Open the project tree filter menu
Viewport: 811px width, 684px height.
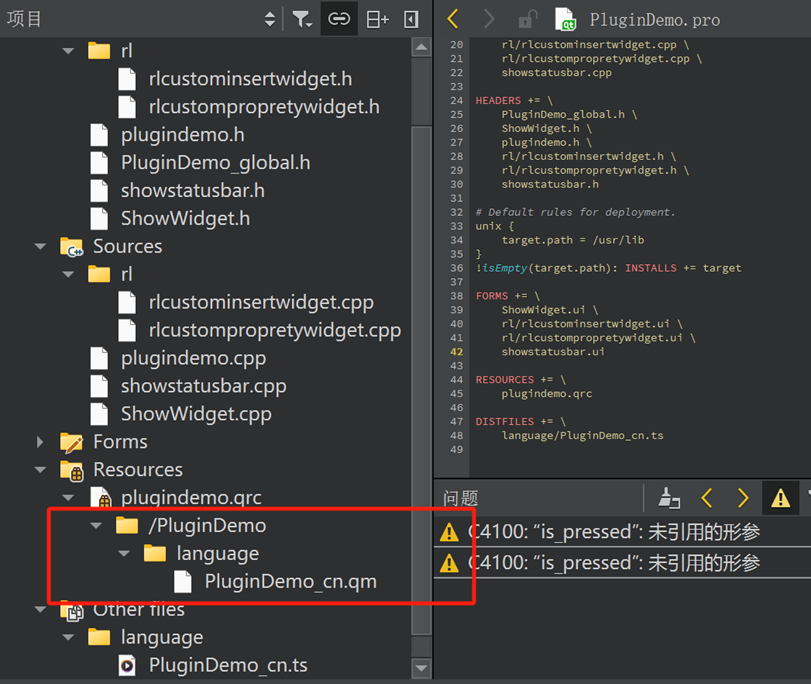click(x=302, y=19)
